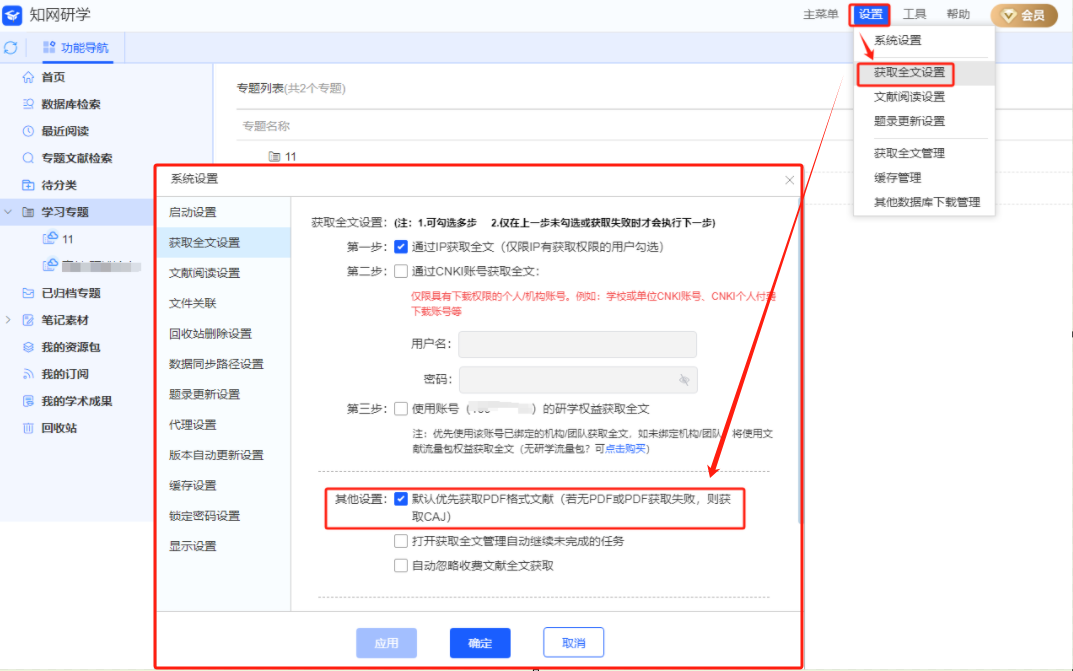
Task: Click the folder icon for topic 11 in list
Action: (274, 157)
